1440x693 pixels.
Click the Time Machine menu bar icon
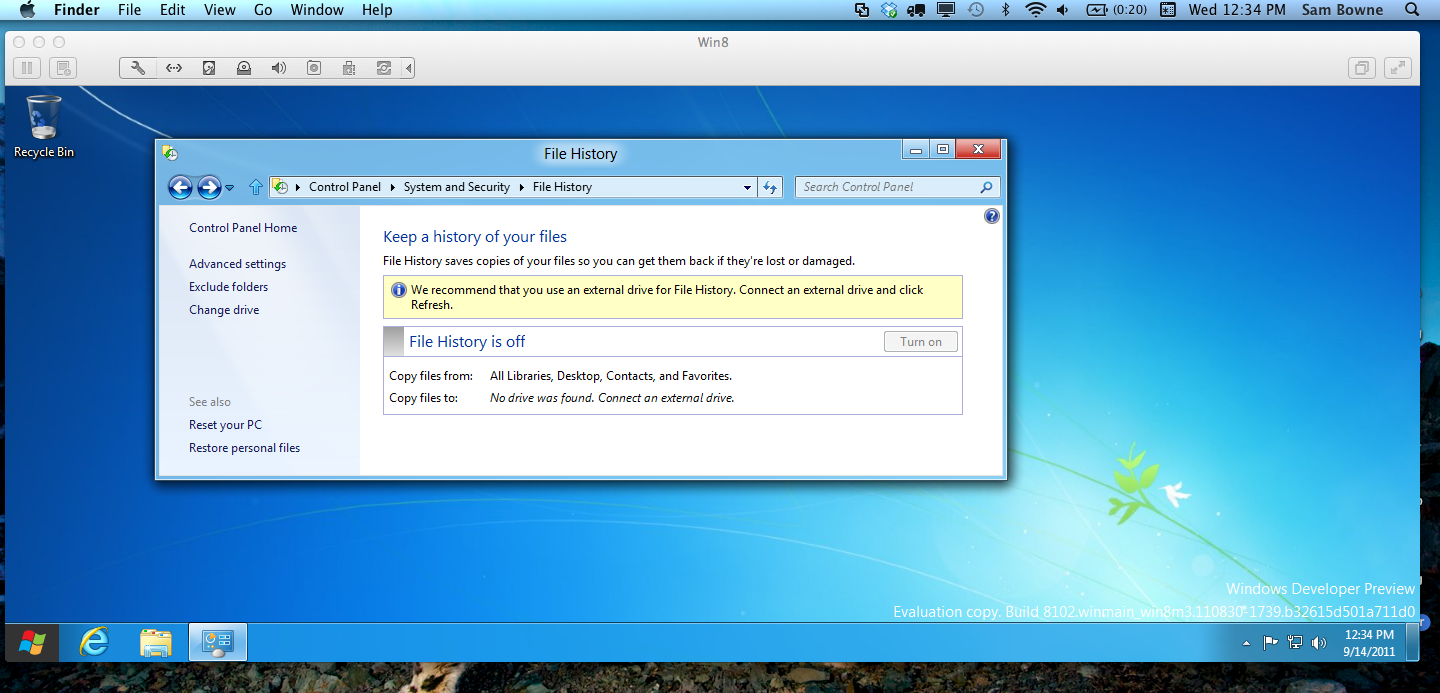point(975,10)
